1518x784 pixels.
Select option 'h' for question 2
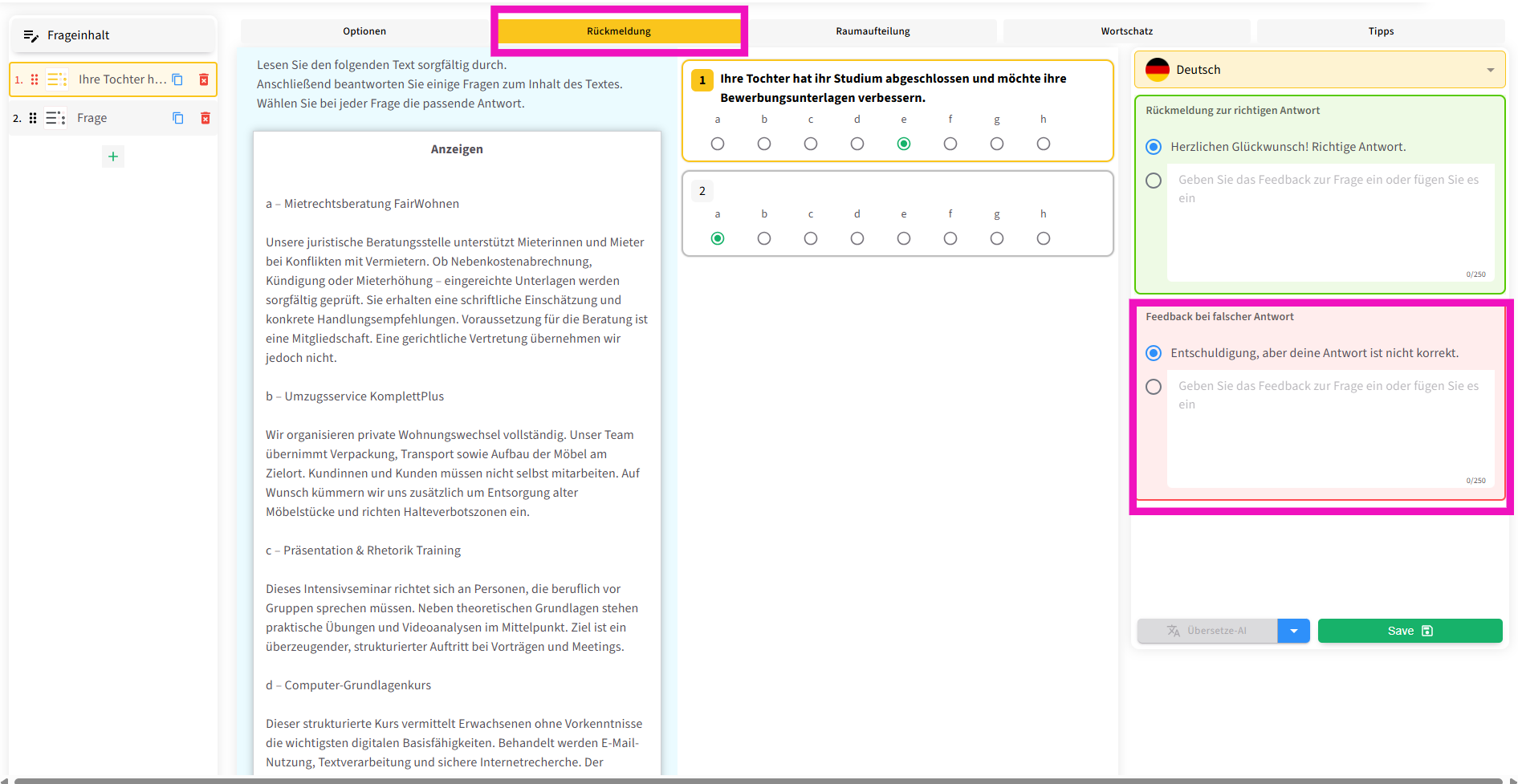click(1043, 238)
